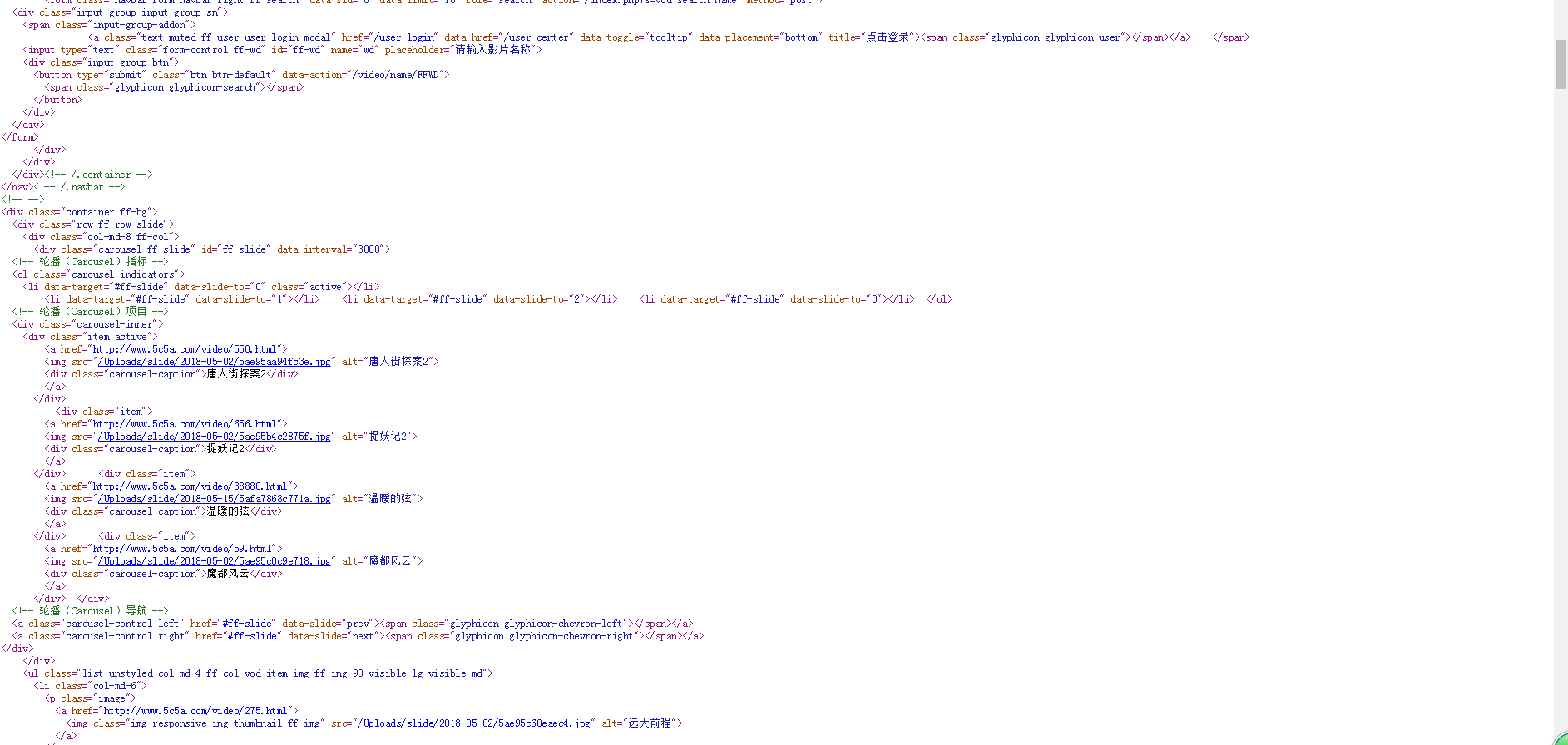1568x745 pixels.
Task: Open the 5ae95c0c9e718.jpg slide image link
Action: tap(215, 561)
